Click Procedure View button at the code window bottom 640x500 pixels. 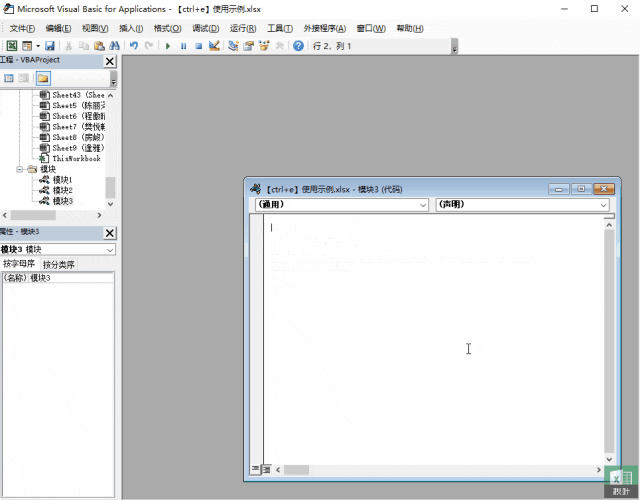tap(255, 469)
